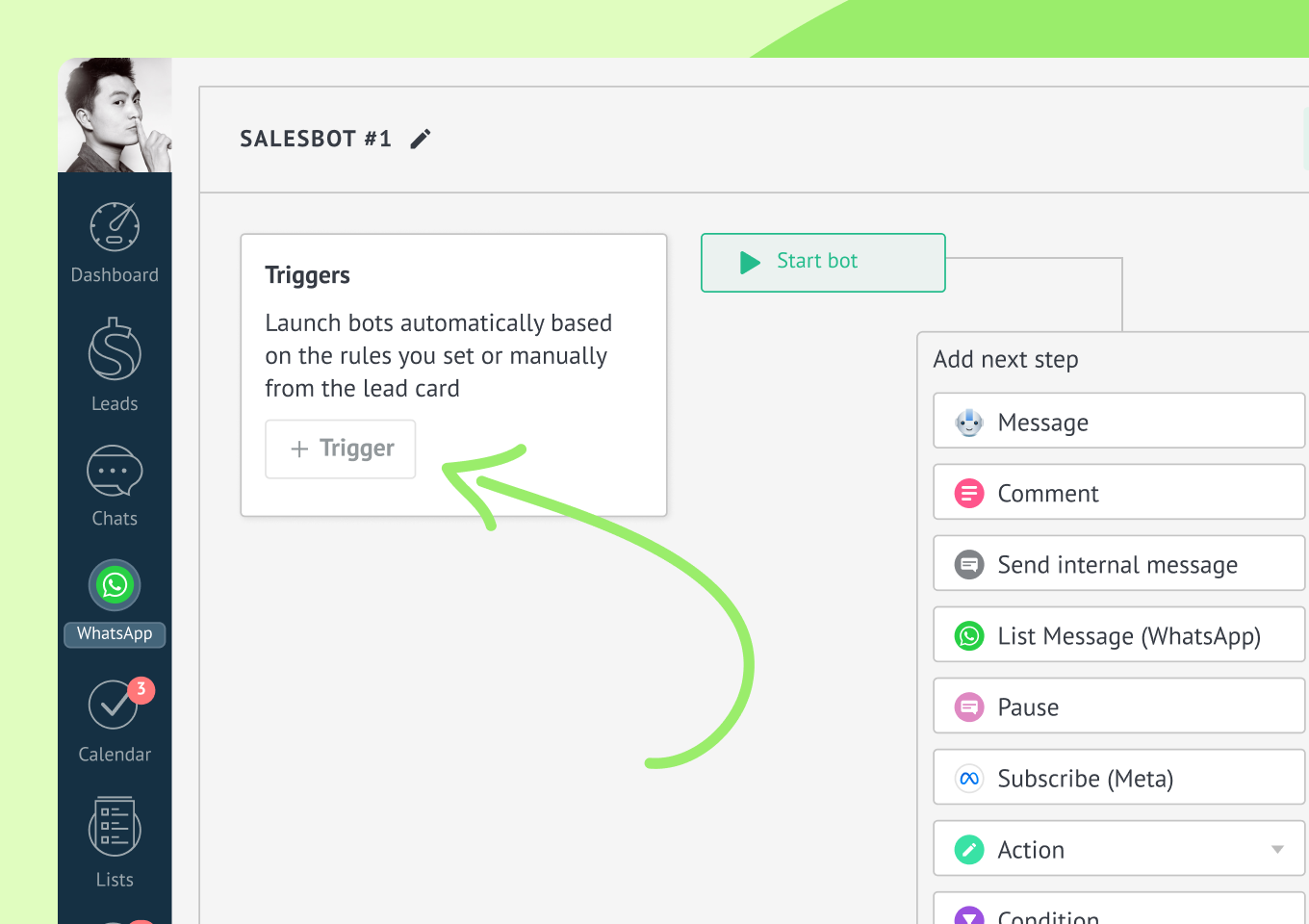The width and height of the screenshot is (1309, 924).
Task: Expand the Action dropdown arrow
Action: pos(1277,849)
